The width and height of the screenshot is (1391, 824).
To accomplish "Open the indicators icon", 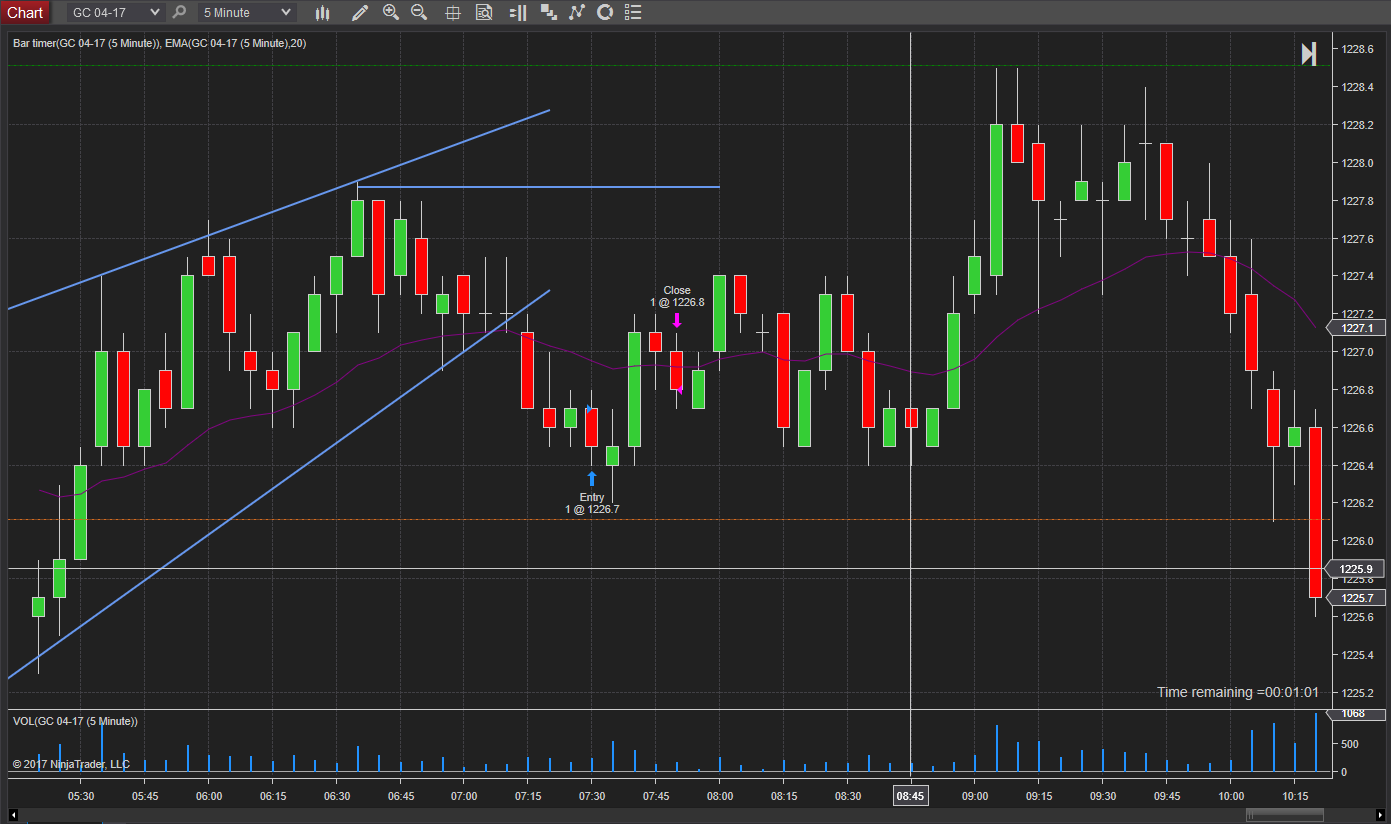I will 577,12.
